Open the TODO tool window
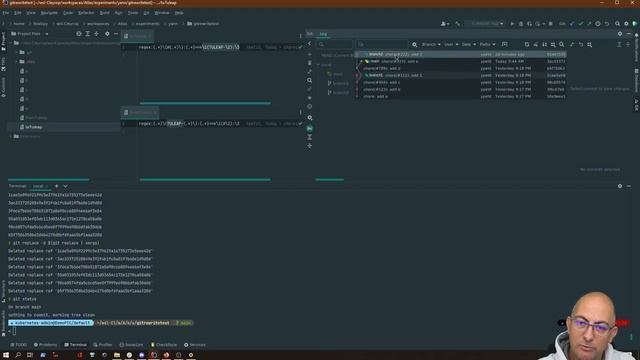Image resolution: width=640 pixels, height=360 pixels. point(19,345)
